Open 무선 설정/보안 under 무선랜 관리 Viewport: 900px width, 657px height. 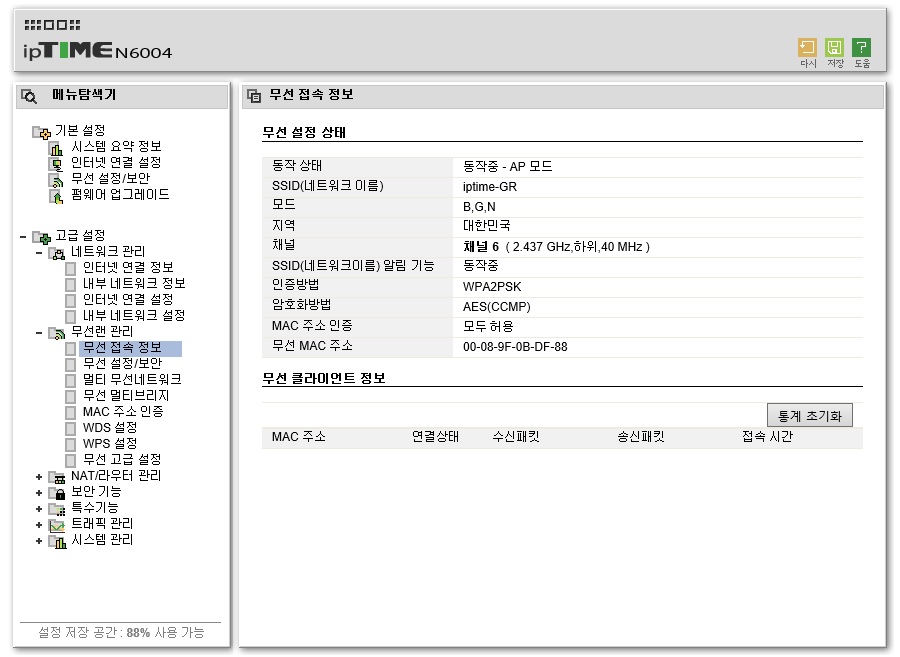122,364
